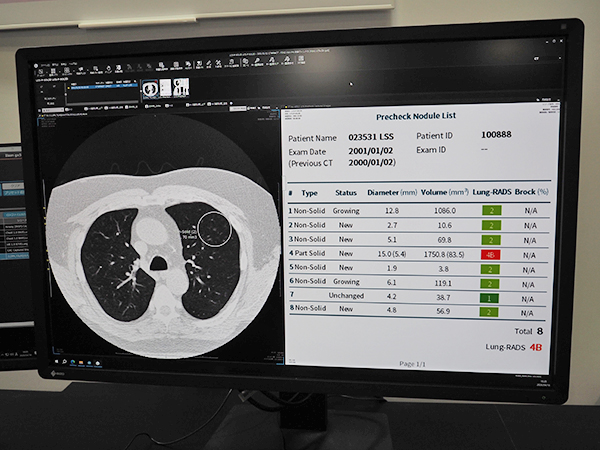Click exam date value 2001/01/02
The image size is (600, 450).
(x=371, y=151)
